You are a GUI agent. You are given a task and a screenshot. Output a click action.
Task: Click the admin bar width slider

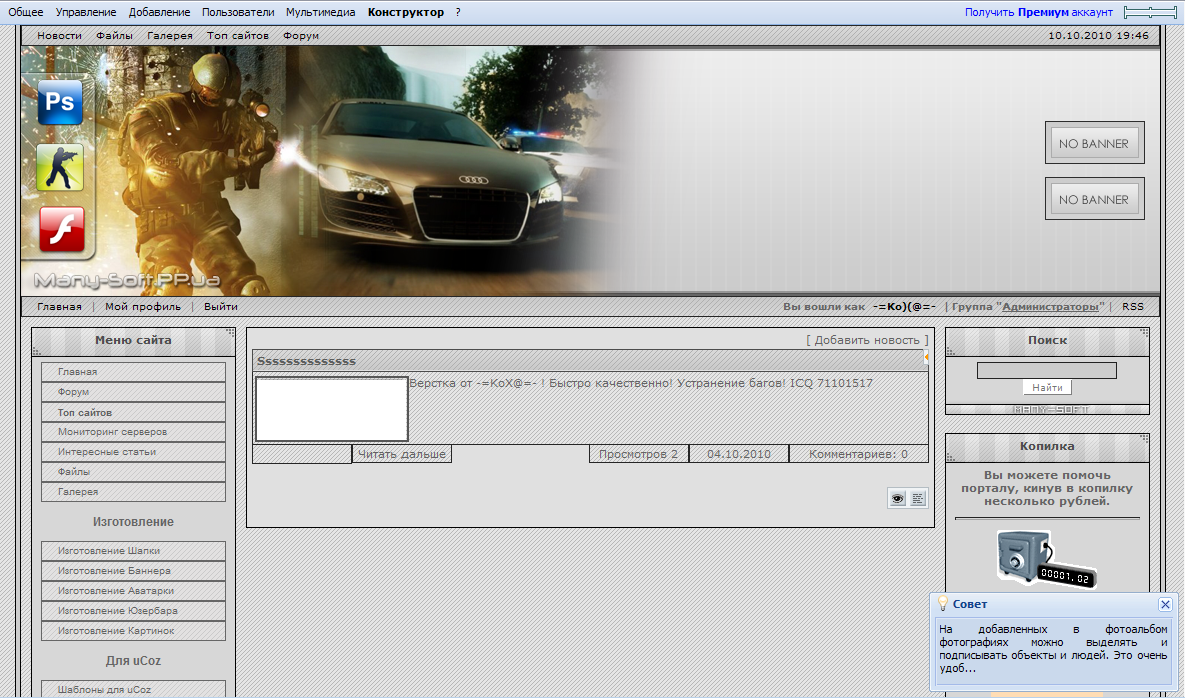coord(1150,12)
